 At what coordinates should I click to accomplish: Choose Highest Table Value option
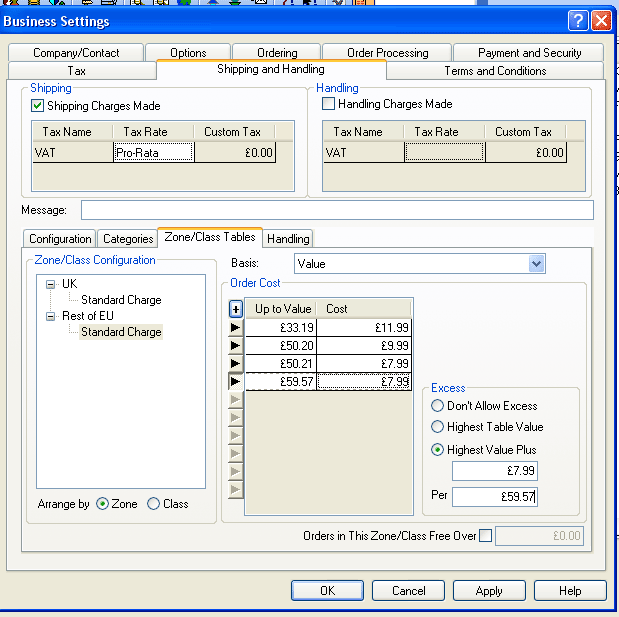438,427
